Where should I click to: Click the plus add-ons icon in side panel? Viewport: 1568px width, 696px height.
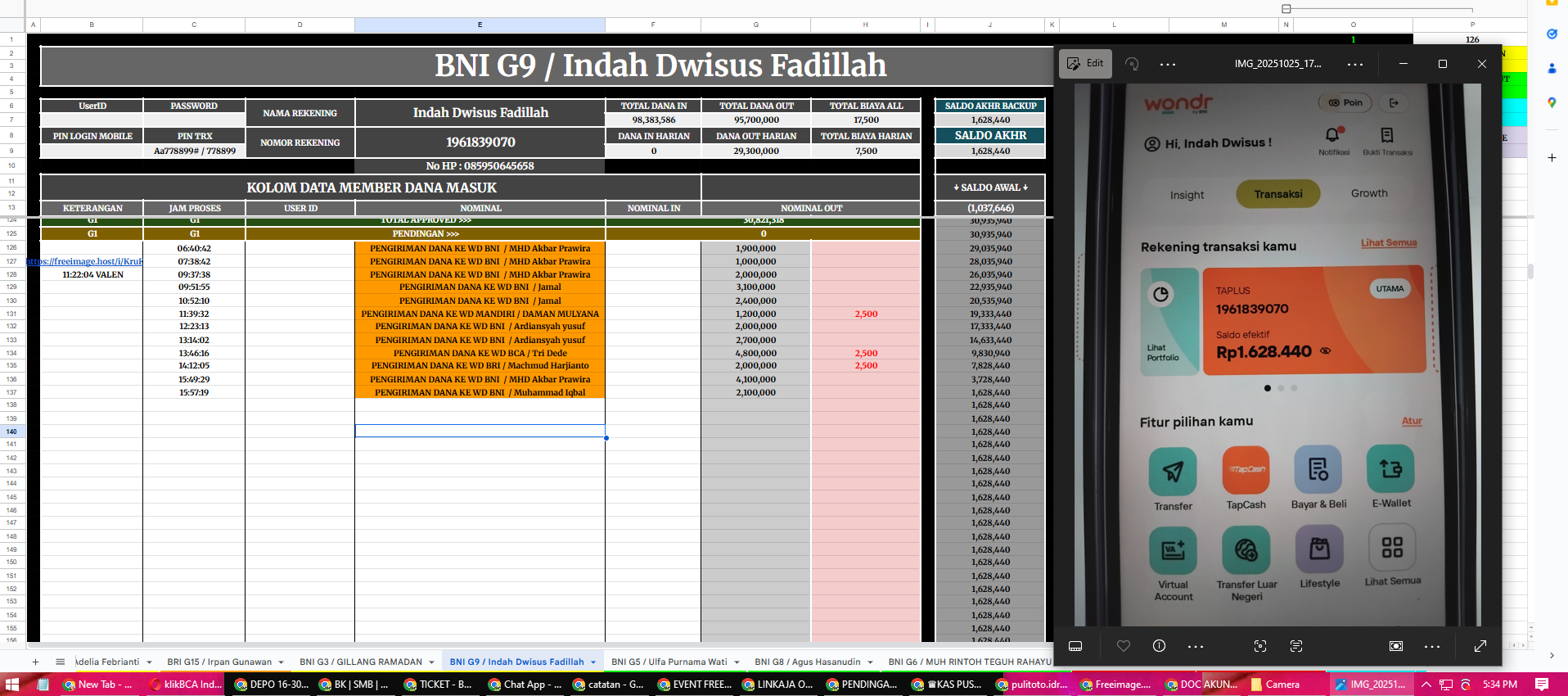[1552, 157]
